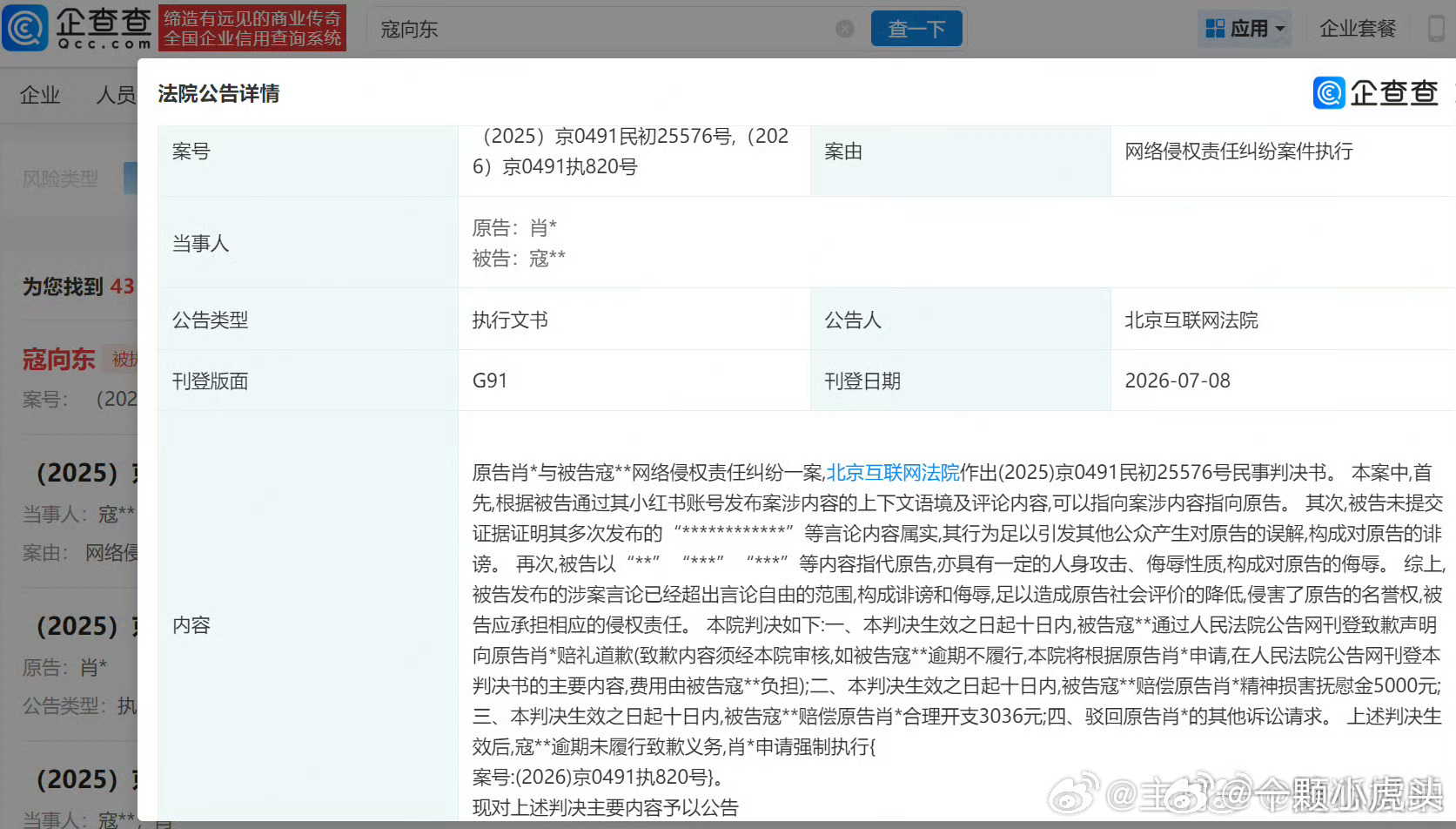This screenshot has height=829, width=1456.
Task: Click the 现对上述判决主要内容予以公告 line
Action: coord(606,808)
